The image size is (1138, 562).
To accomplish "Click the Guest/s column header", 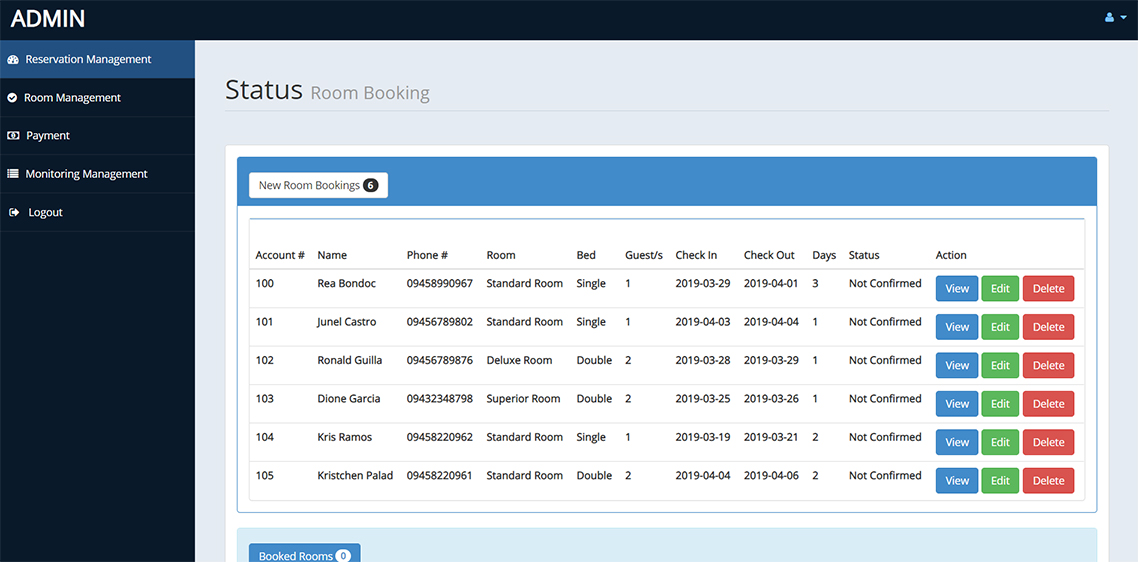I will (x=644, y=256).
